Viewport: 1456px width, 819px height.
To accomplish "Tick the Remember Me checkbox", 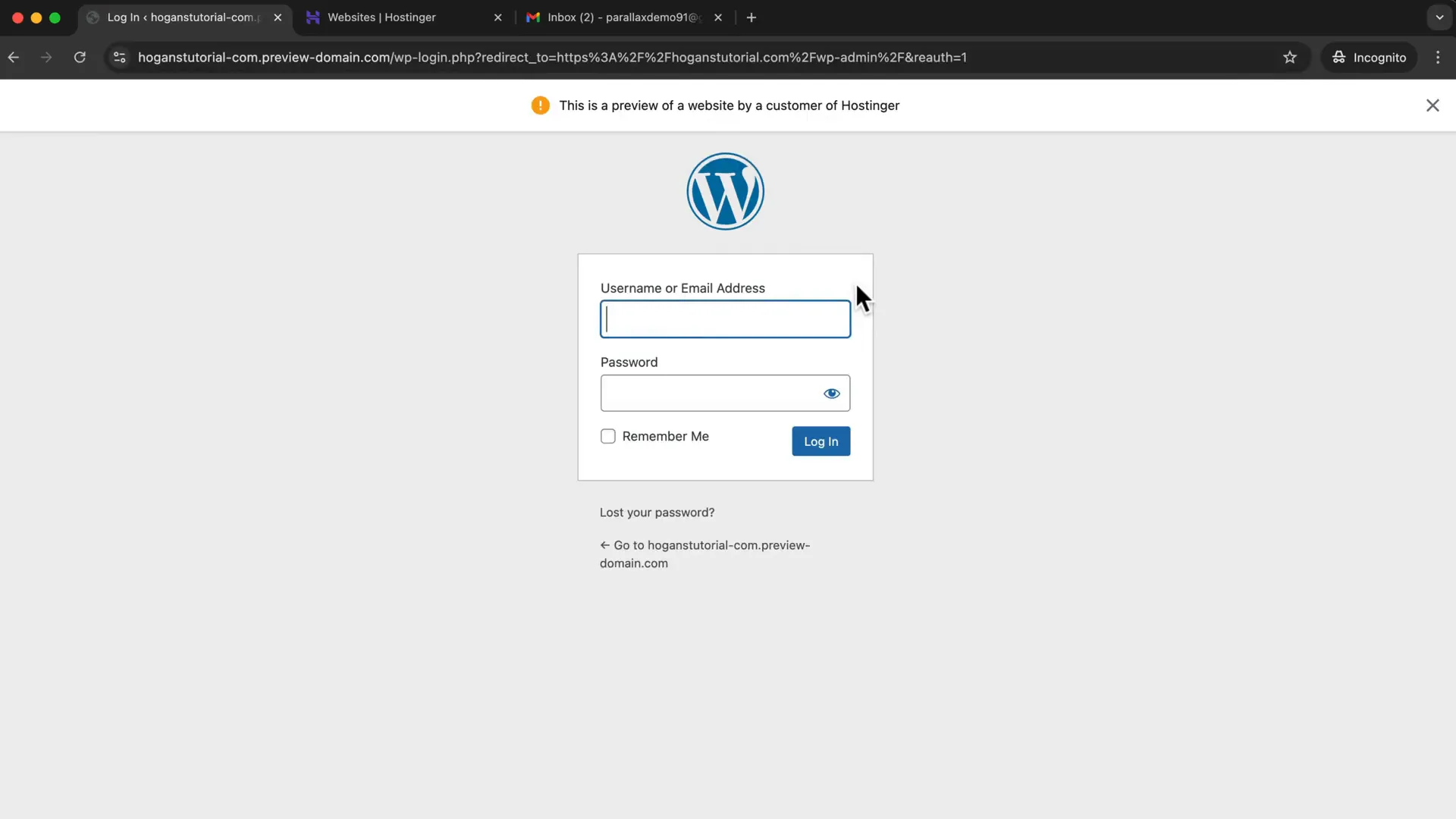I will [x=608, y=436].
